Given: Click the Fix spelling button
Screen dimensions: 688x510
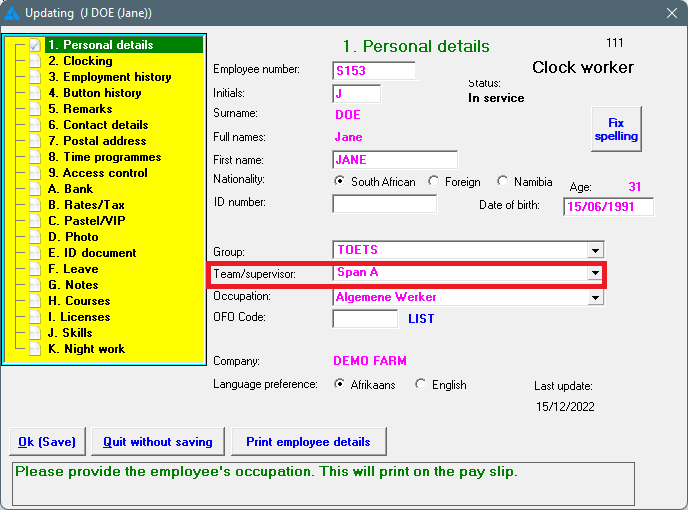Looking at the screenshot, I should click(616, 129).
